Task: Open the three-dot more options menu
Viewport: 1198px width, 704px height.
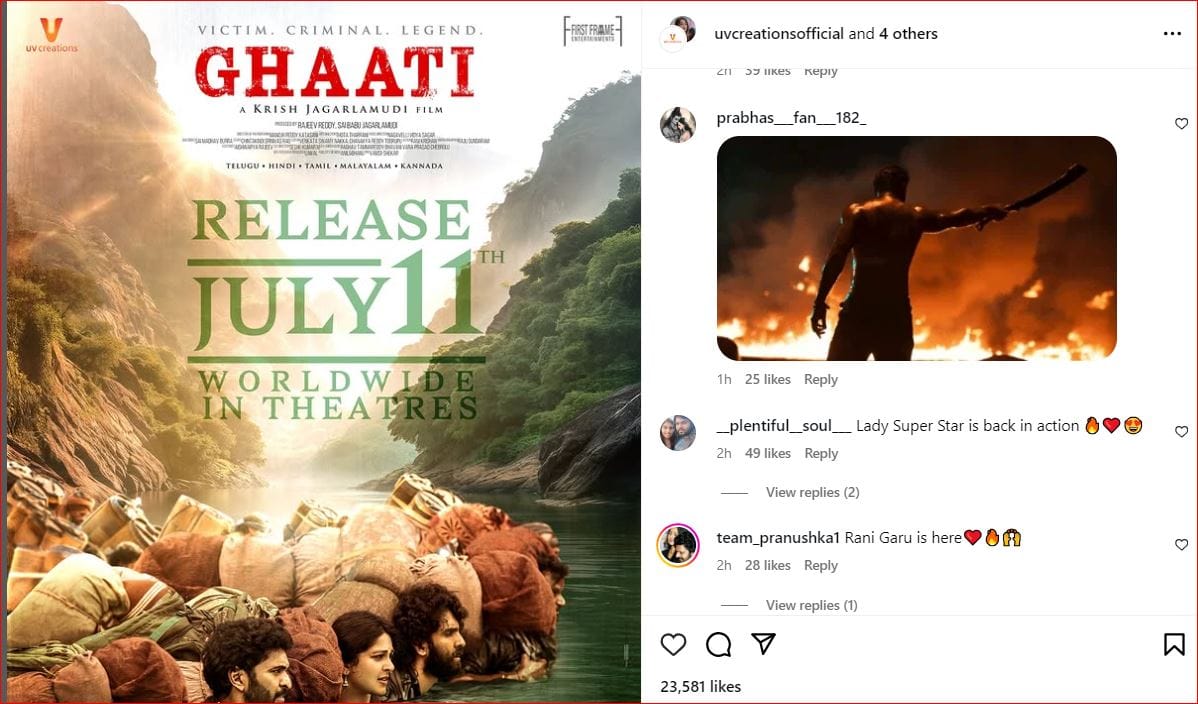Action: point(1172,34)
